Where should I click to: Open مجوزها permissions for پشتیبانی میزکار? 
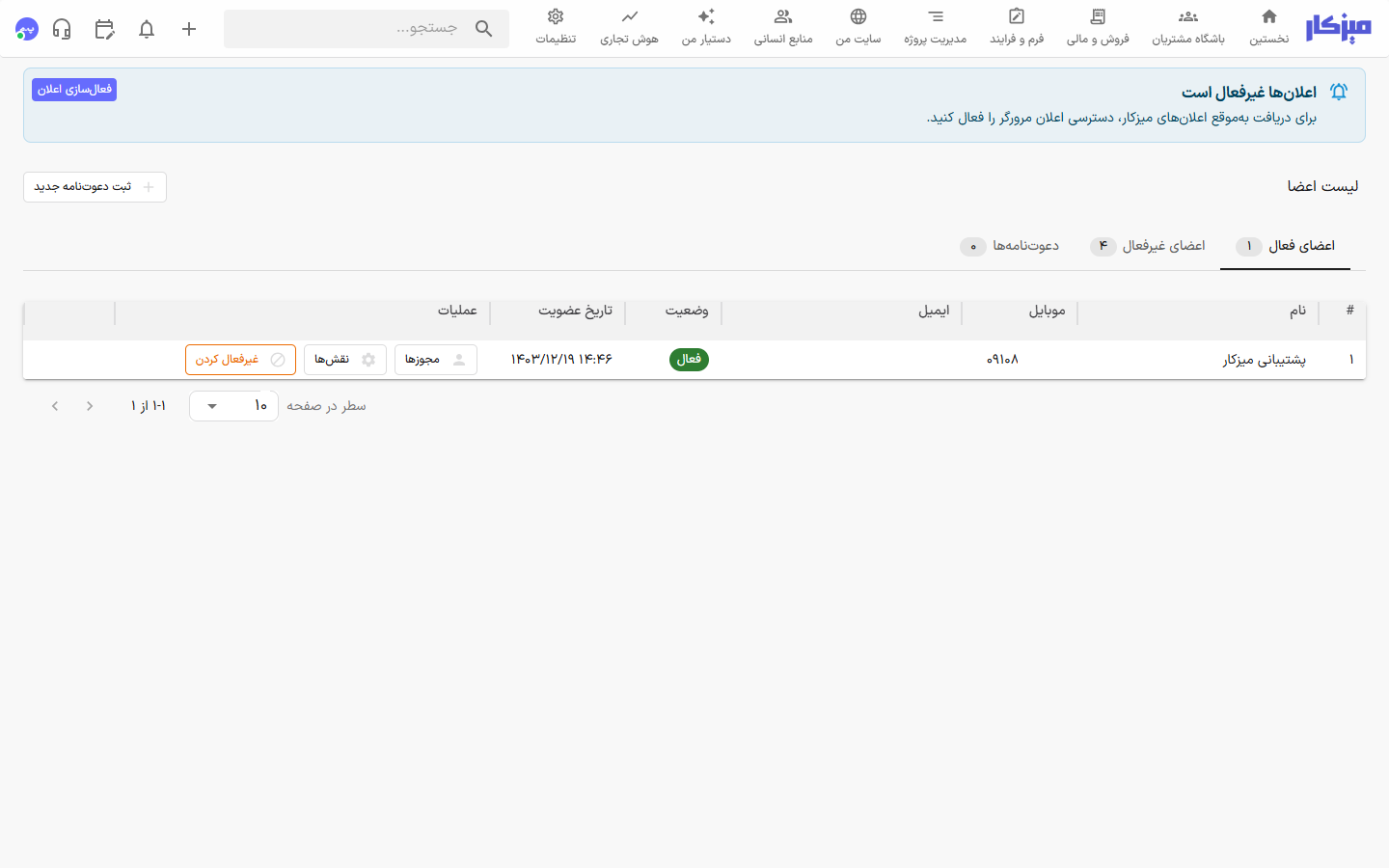coord(436,360)
